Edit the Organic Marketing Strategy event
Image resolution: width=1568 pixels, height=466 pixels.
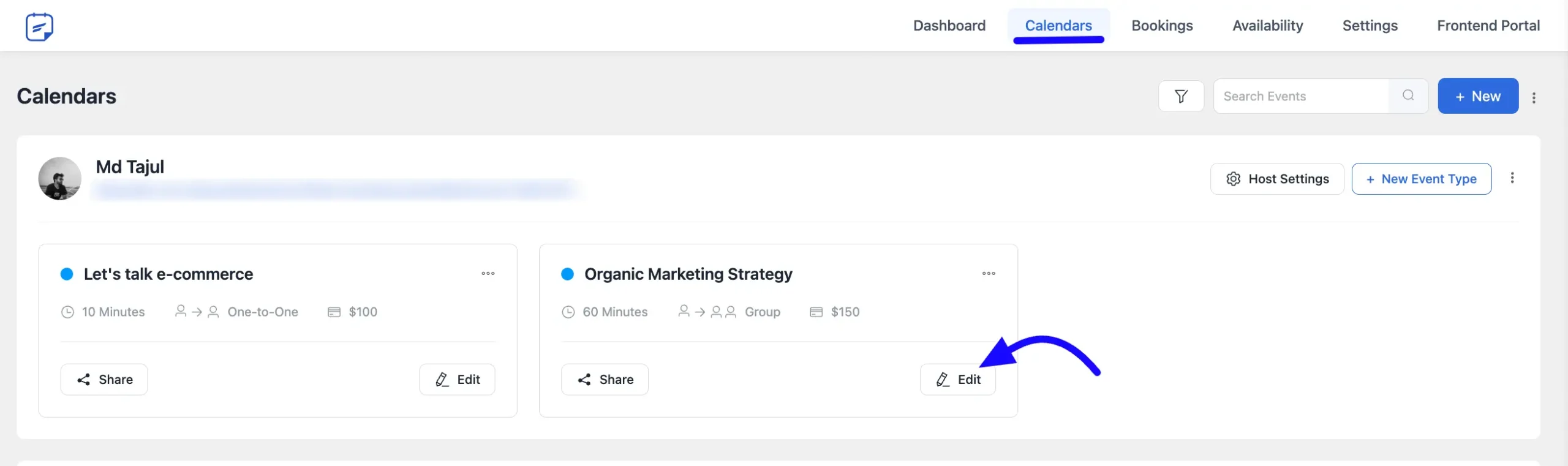[x=957, y=380]
